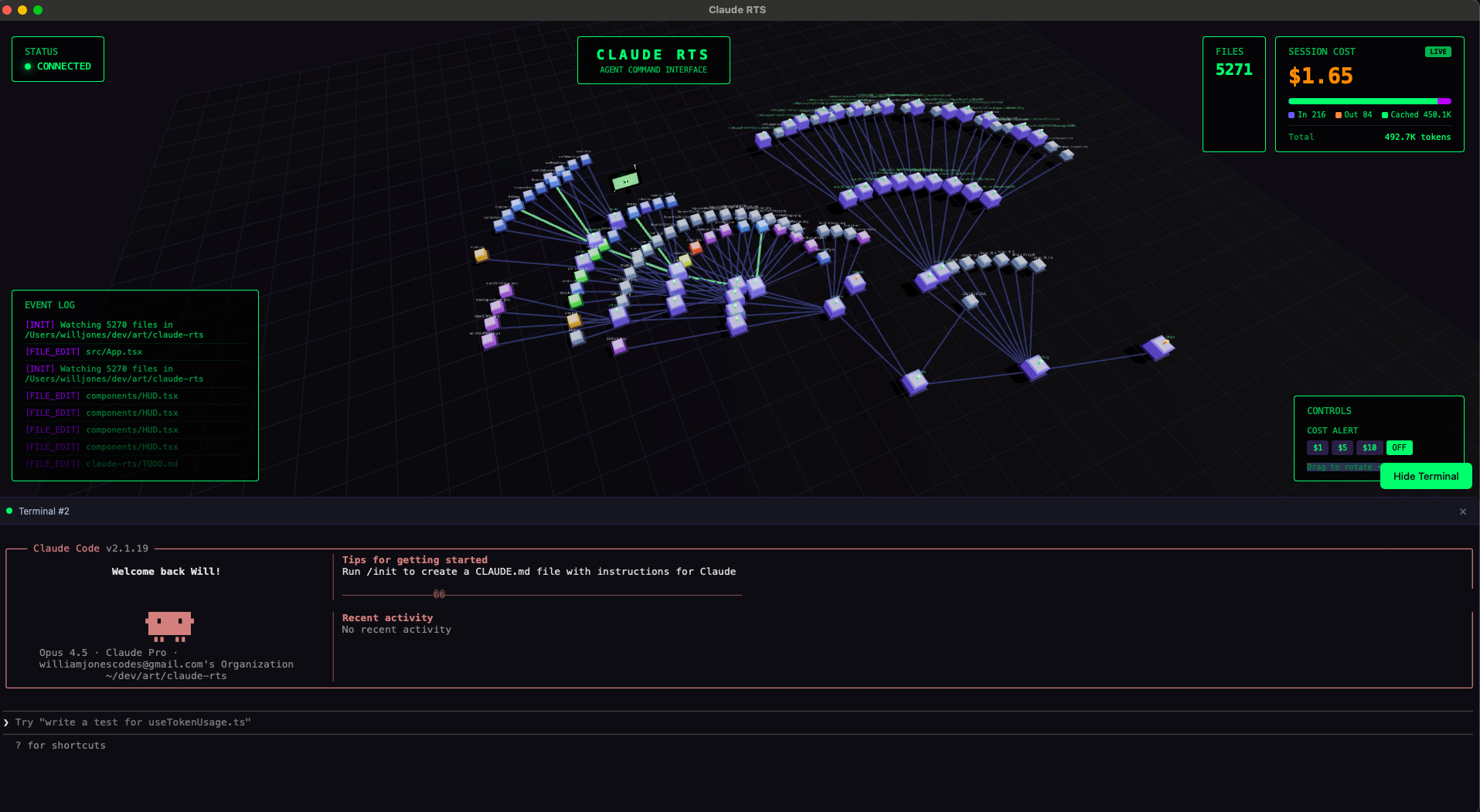The image size is (1480, 812).
Task: Click the green Cached tokens legend square
Action: 1384,114
